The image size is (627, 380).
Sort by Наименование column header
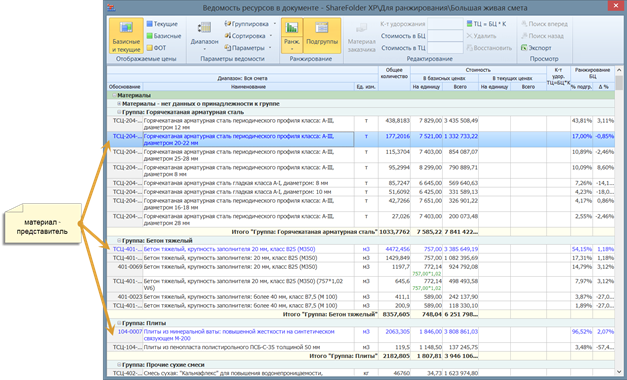click(x=248, y=87)
